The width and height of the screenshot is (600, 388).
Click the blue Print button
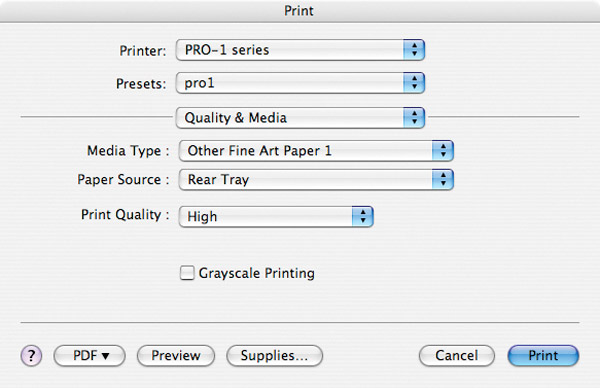tap(543, 356)
